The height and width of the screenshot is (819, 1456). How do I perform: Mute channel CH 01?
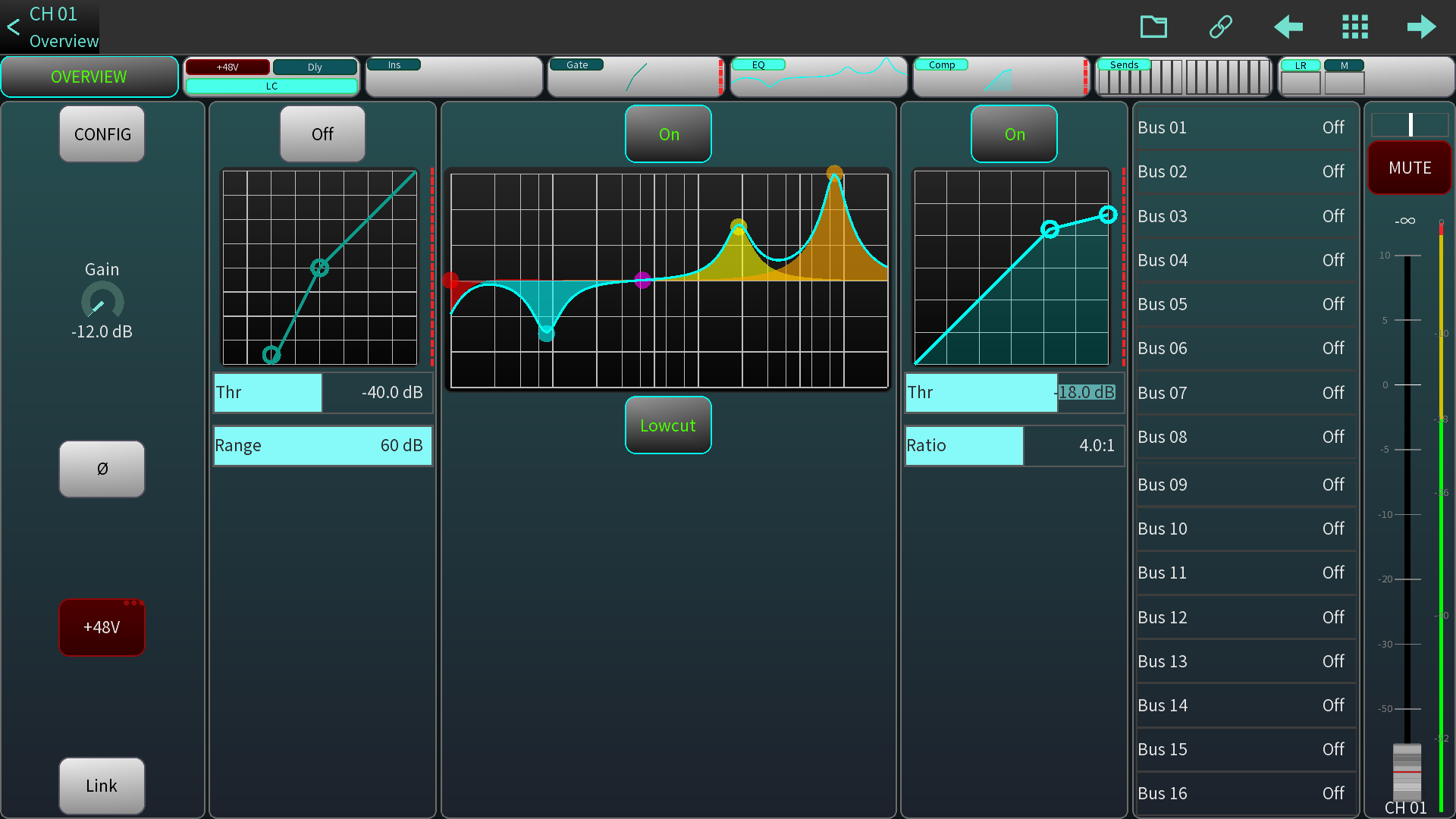(x=1409, y=168)
